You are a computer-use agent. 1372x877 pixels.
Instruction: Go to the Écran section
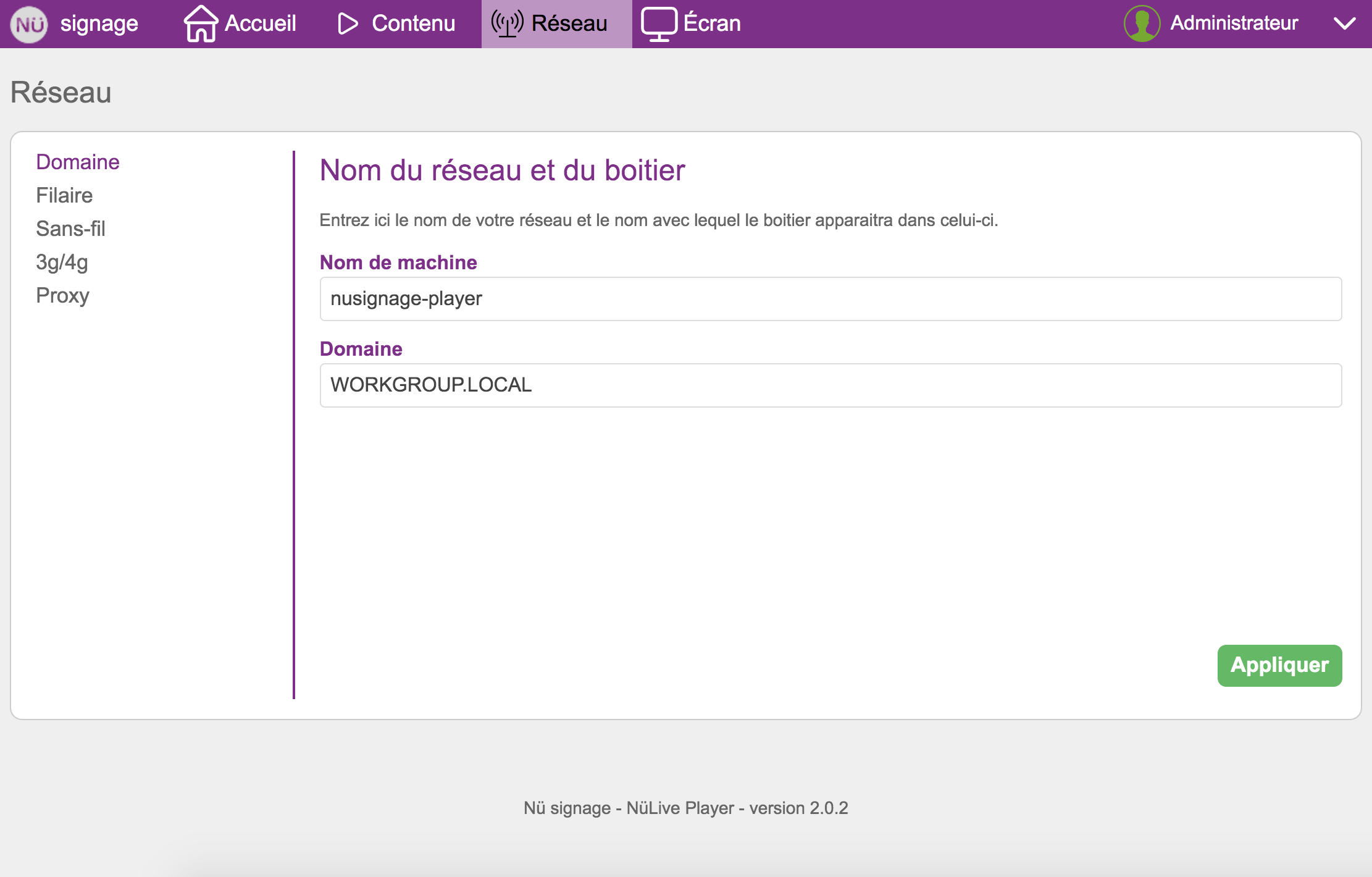(711, 23)
